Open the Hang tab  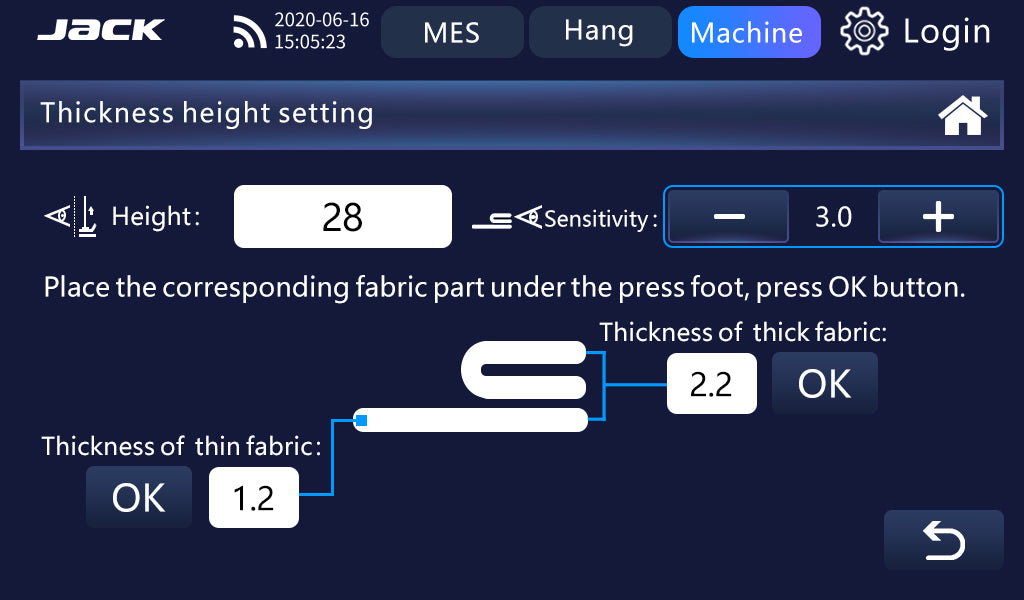click(598, 32)
